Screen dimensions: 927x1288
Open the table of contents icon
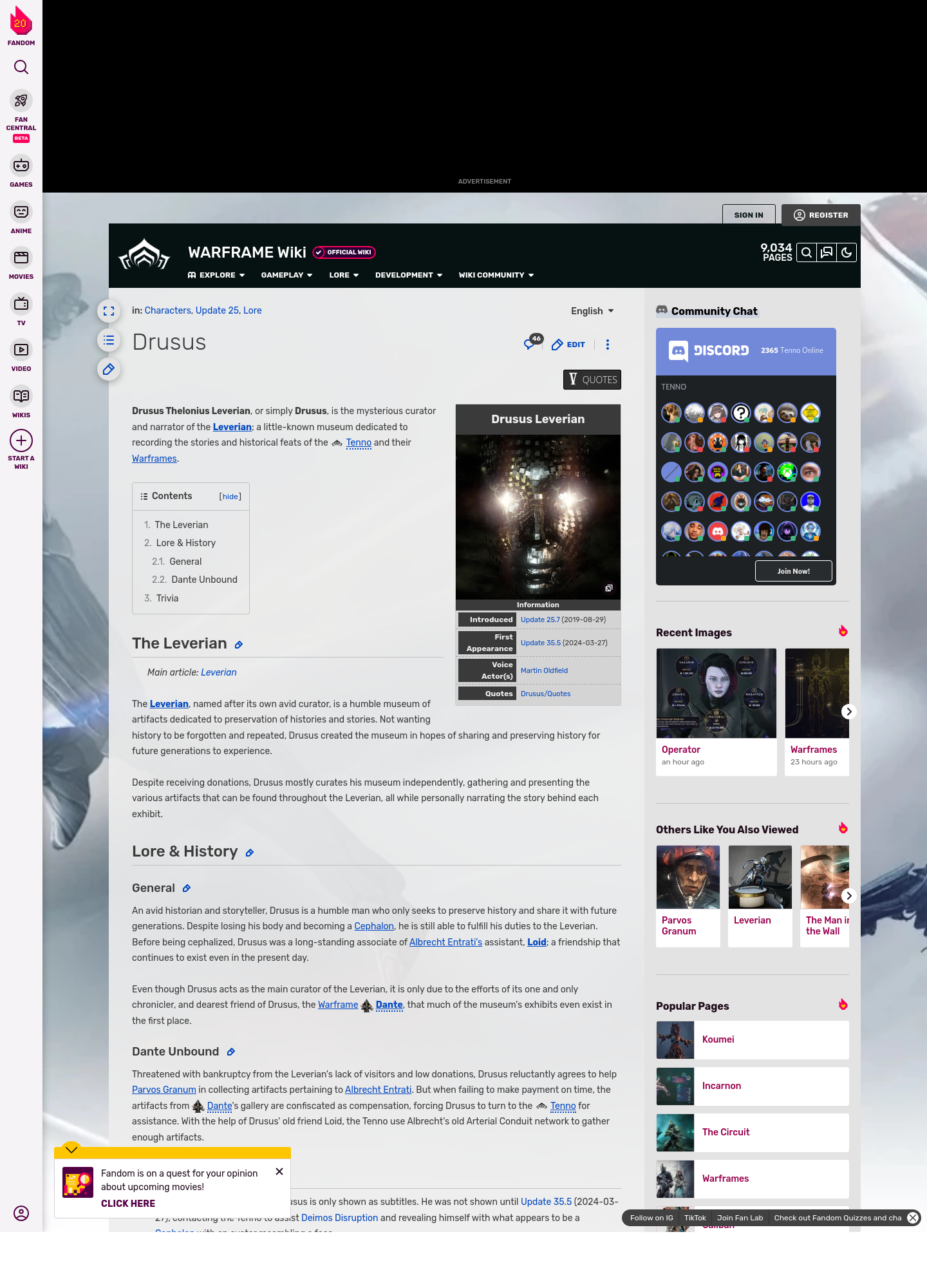[x=109, y=340]
